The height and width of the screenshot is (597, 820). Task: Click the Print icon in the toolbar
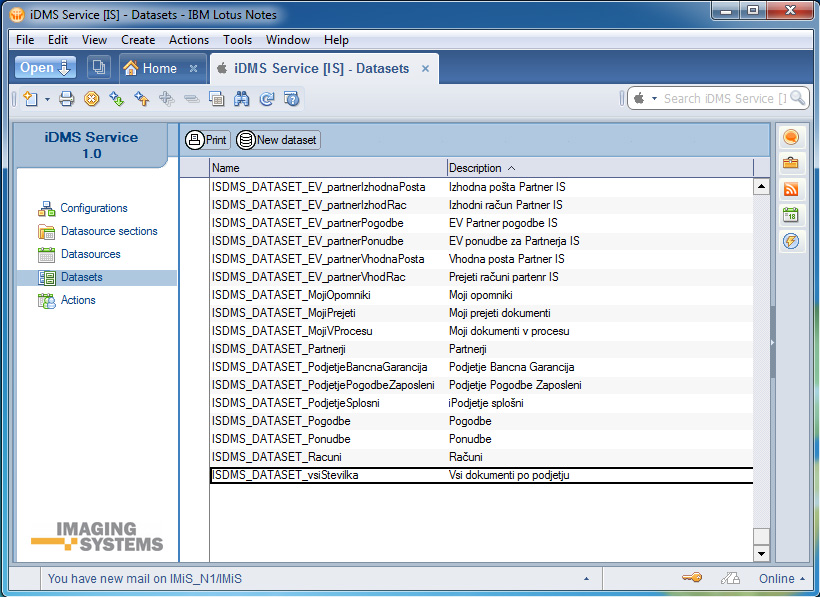66,99
